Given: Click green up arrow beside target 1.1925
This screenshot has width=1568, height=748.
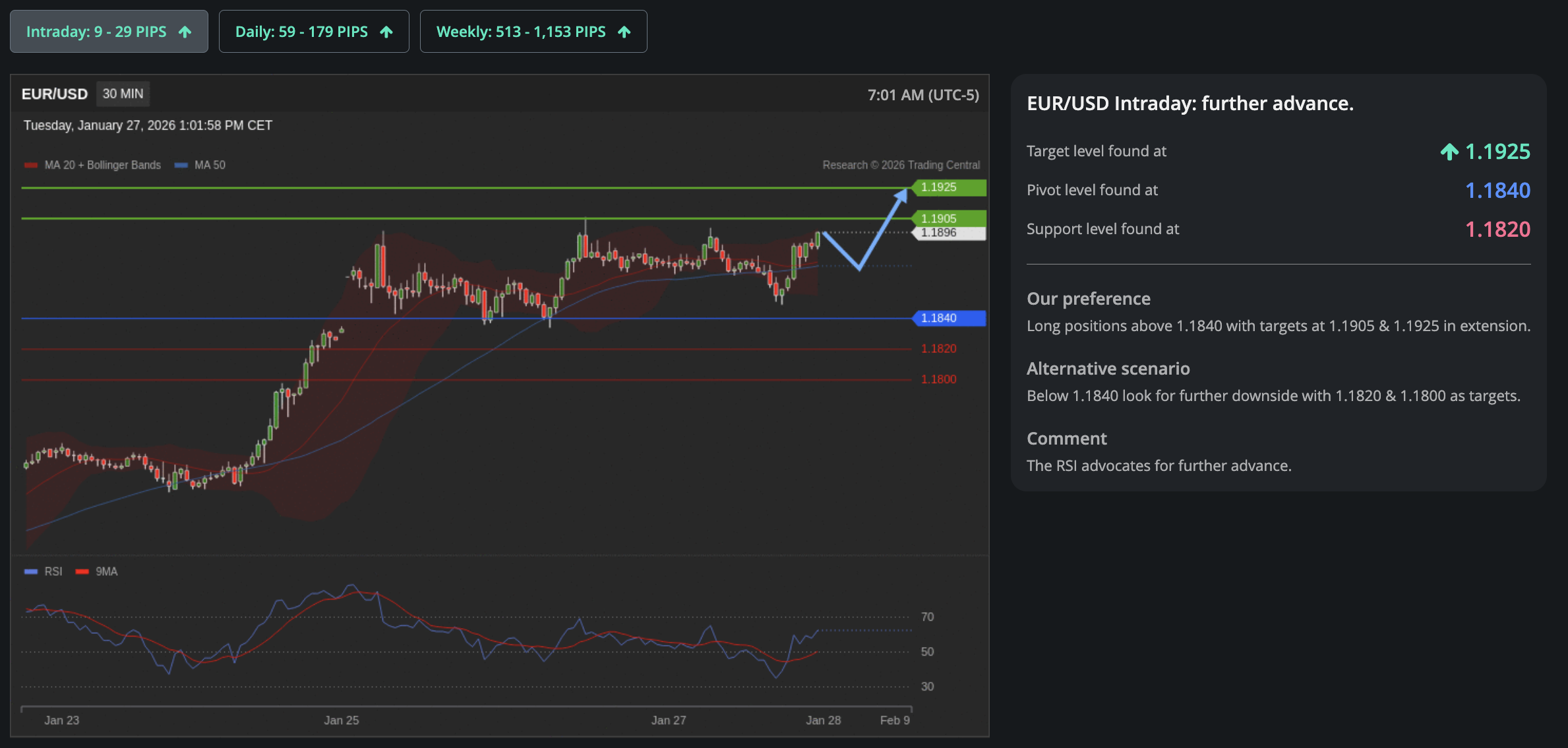Looking at the screenshot, I should point(1449,152).
